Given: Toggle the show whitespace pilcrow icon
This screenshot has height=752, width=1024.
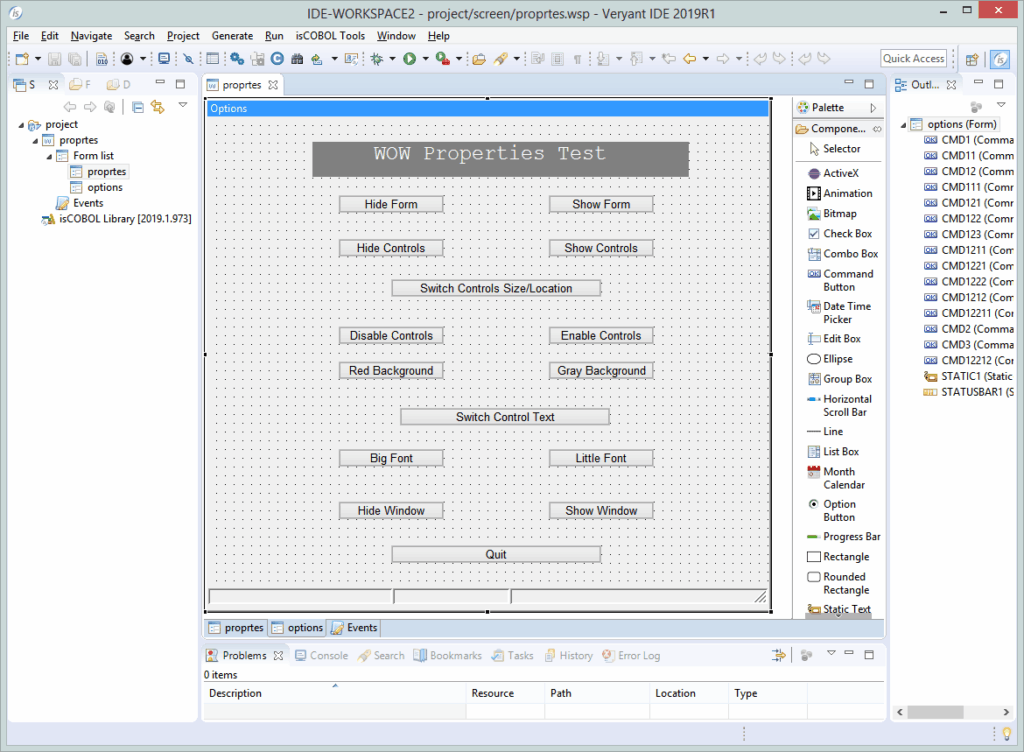Looking at the screenshot, I should pos(577,59).
